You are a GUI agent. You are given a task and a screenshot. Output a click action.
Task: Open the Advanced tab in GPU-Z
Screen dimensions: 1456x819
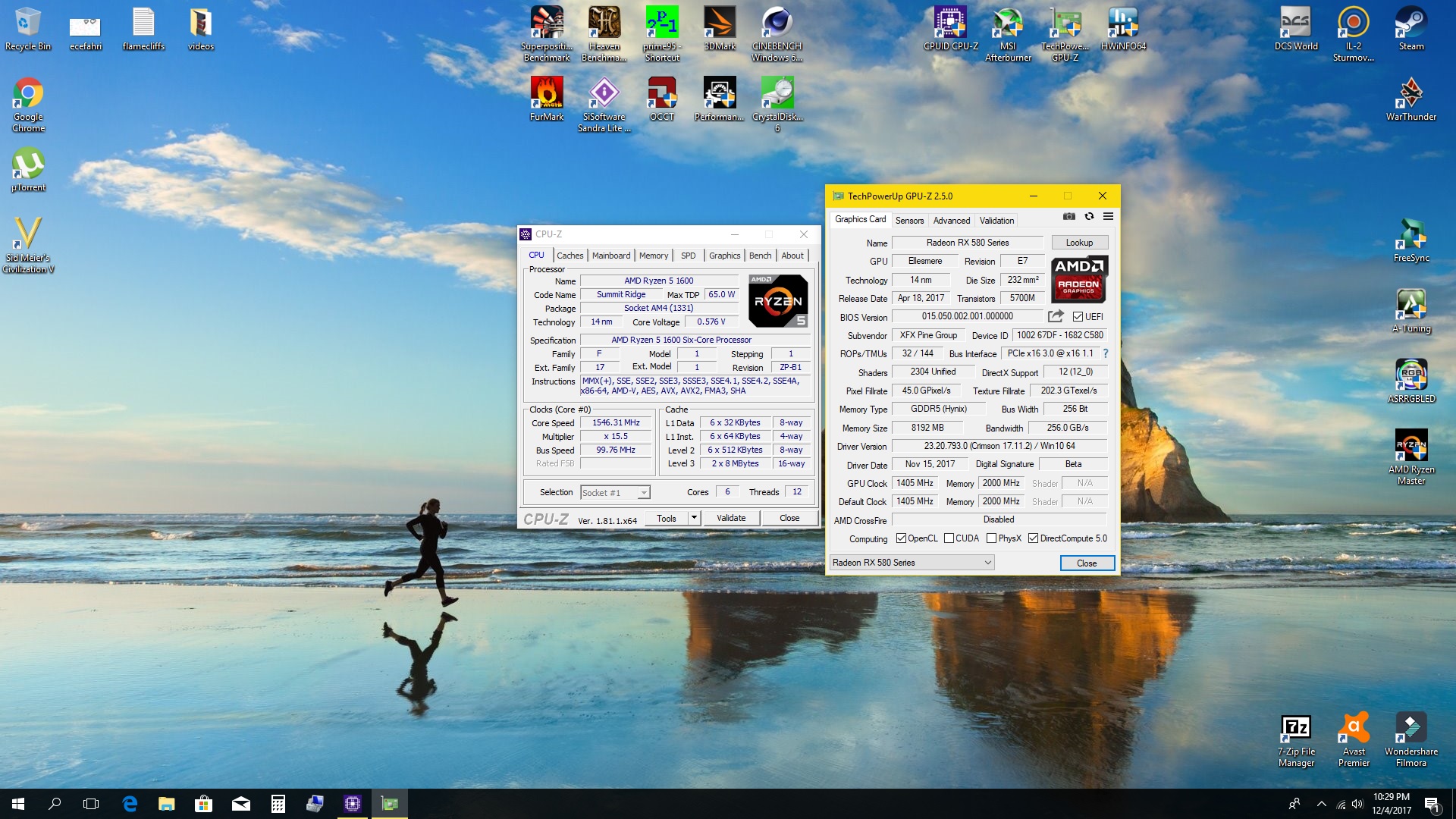(x=952, y=221)
